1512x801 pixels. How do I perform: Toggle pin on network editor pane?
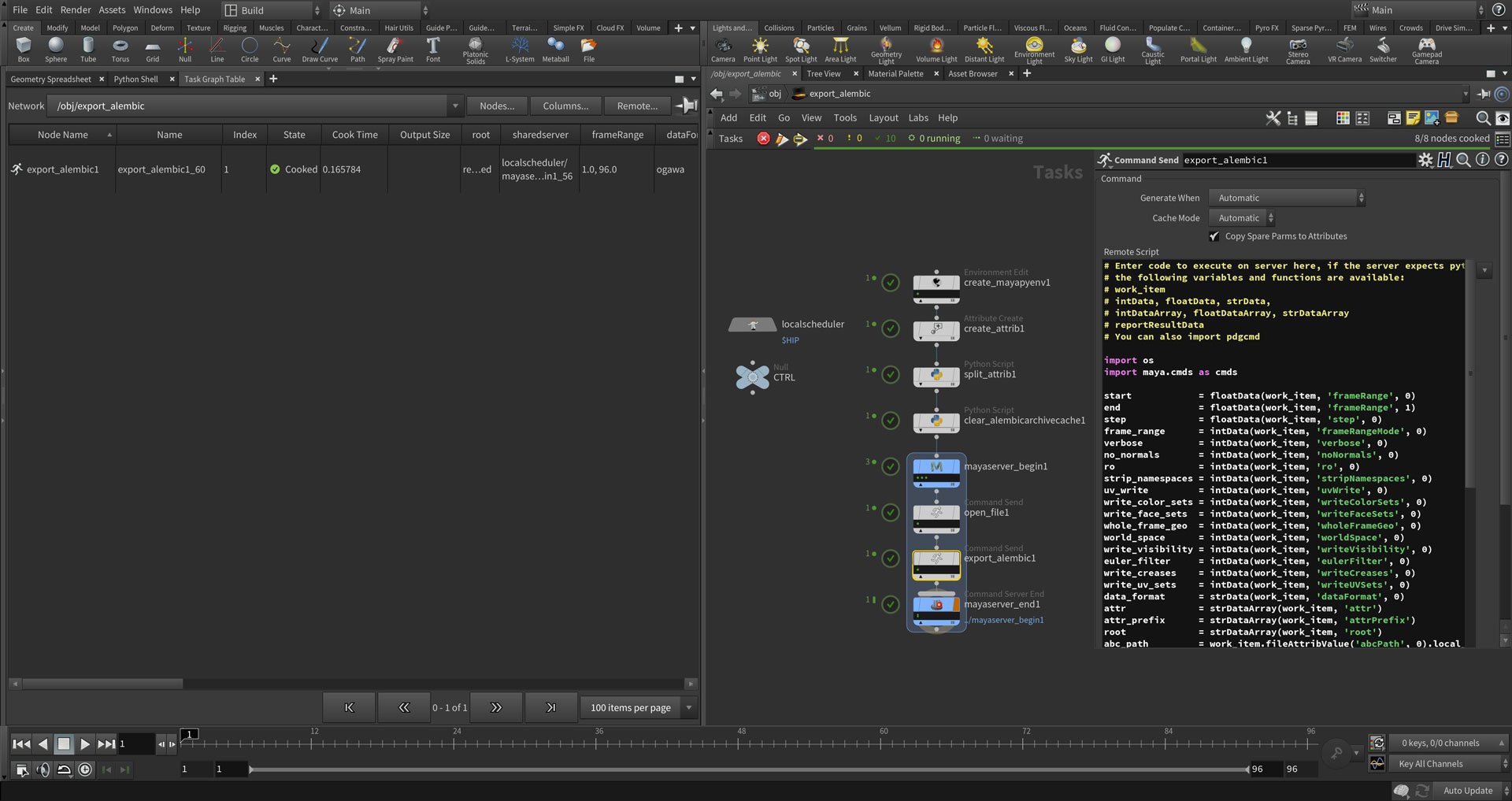[x=1484, y=94]
